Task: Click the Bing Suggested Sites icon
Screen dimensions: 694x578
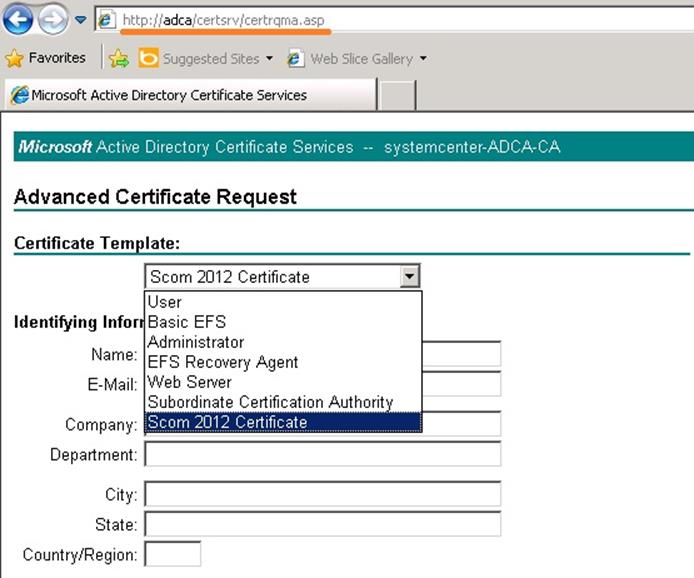Action: coord(148,58)
